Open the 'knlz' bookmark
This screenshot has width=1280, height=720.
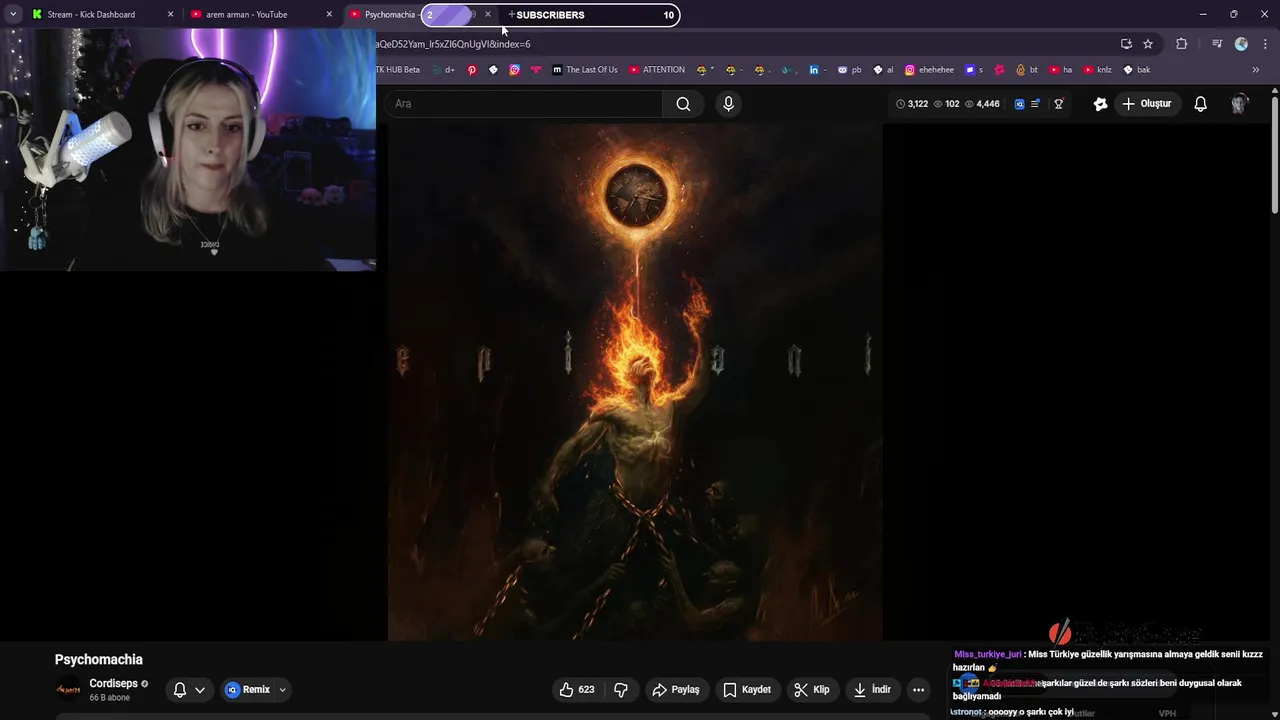click(x=1097, y=70)
